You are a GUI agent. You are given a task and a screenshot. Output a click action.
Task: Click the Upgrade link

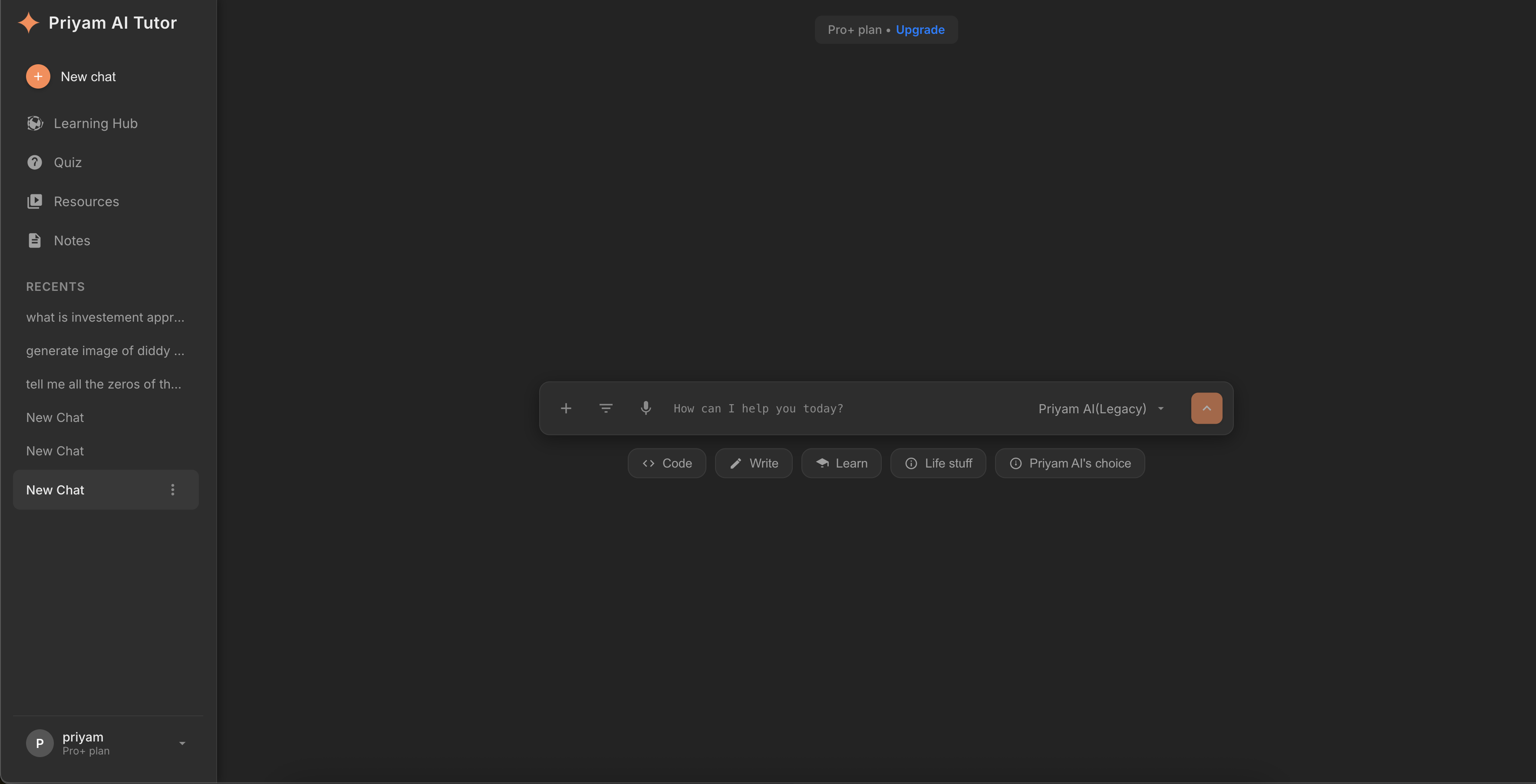point(920,30)
